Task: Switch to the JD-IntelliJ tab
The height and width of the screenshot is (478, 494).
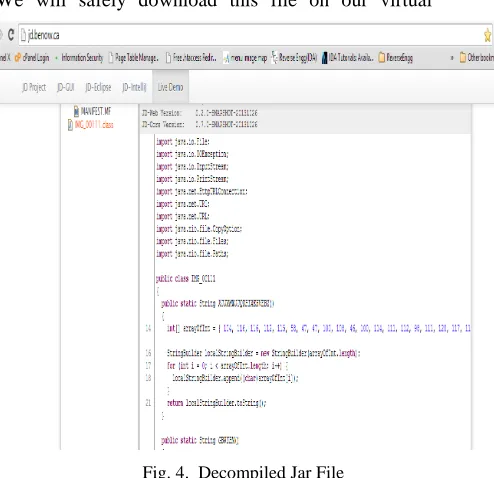Action: (x=134, y=87)
